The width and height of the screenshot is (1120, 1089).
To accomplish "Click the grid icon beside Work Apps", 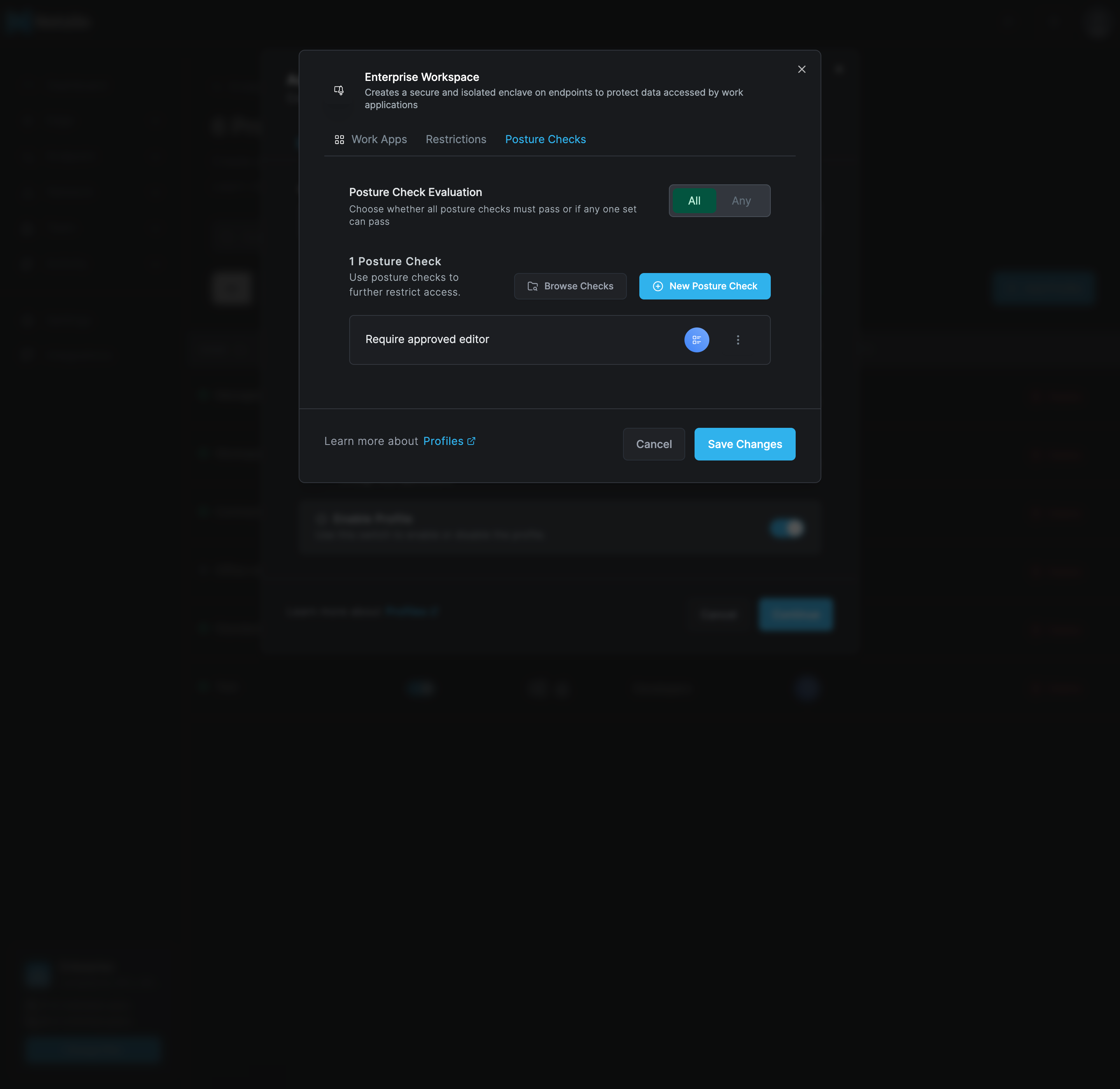I will coord(339,140).
